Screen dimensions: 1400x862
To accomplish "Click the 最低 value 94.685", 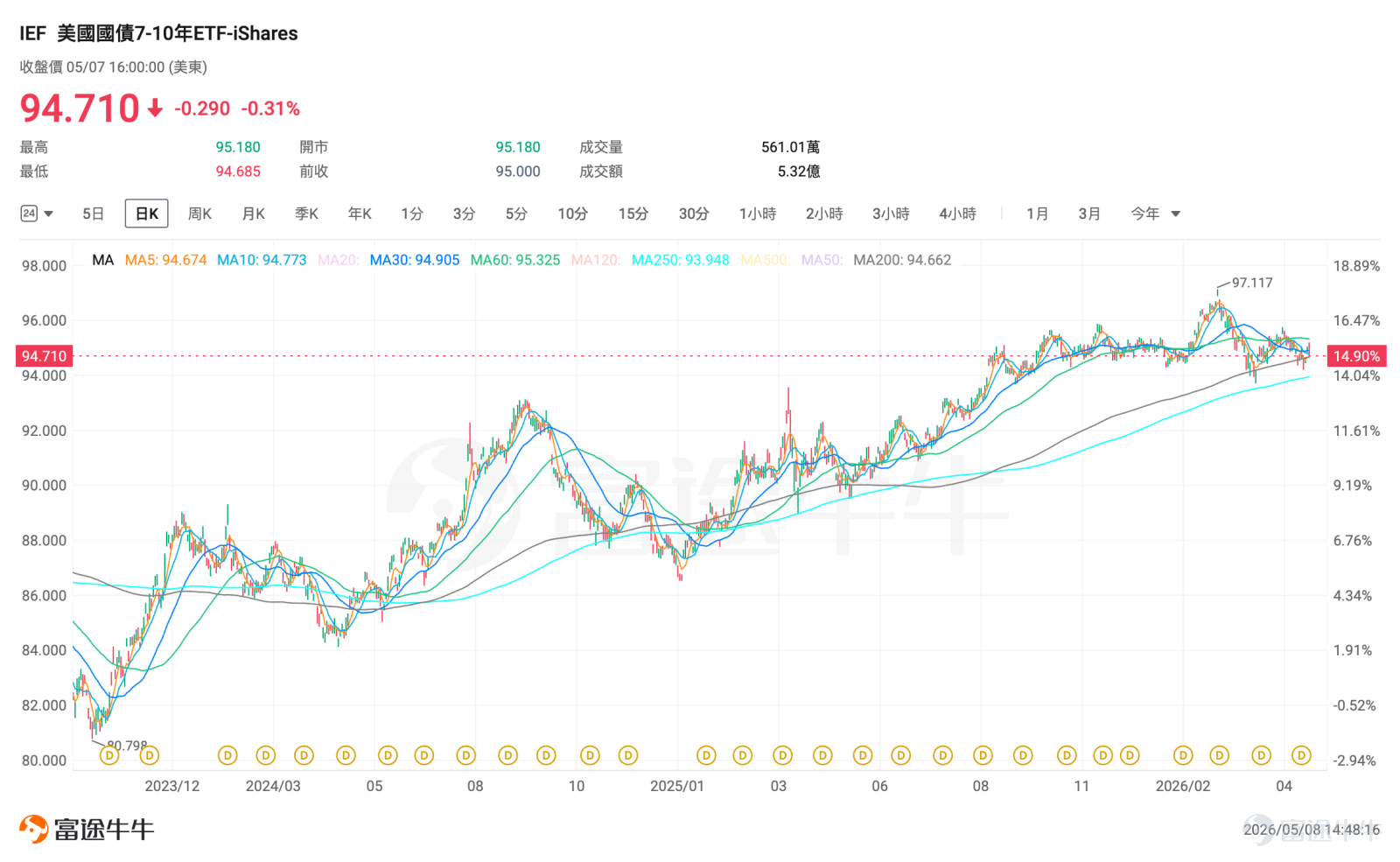I will point(238,172).
